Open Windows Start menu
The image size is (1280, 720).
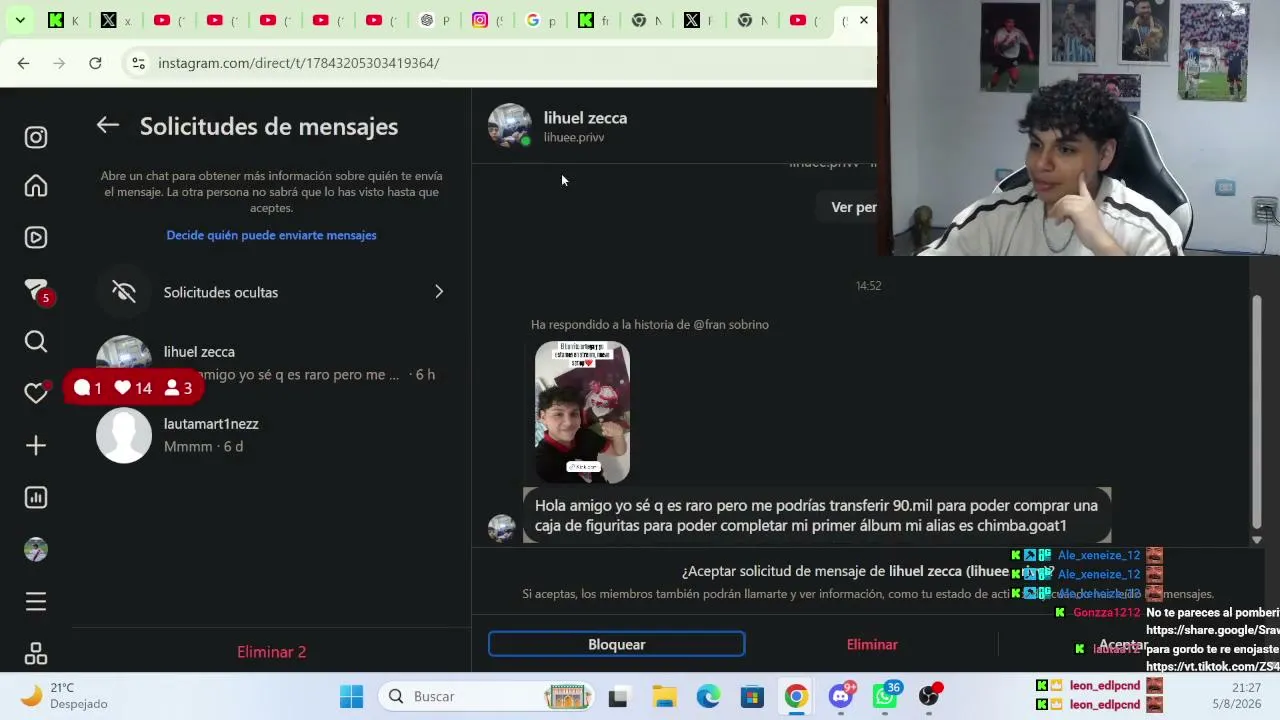coord(352,697)
